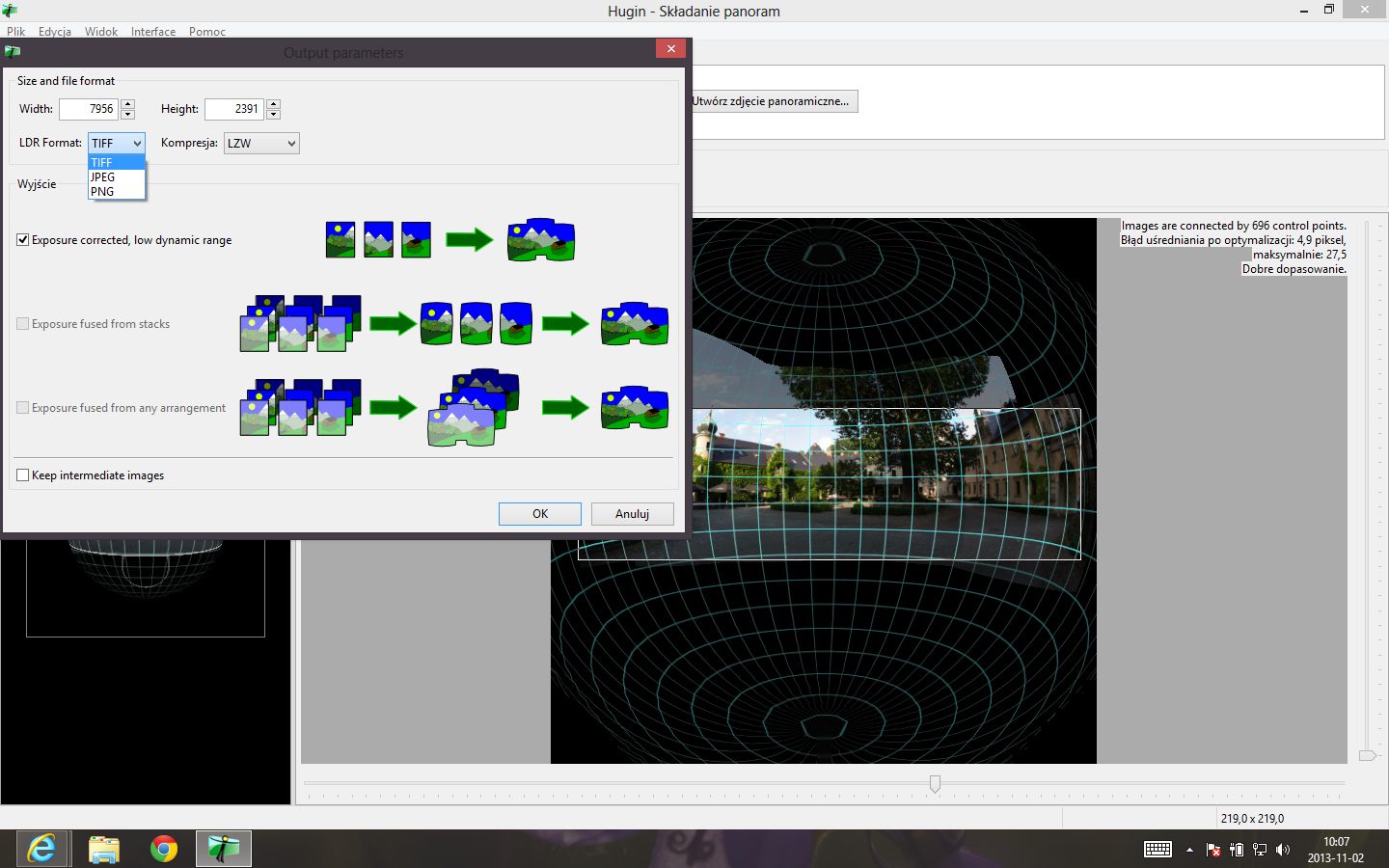Show hidden tray icons arrow

1189,850
